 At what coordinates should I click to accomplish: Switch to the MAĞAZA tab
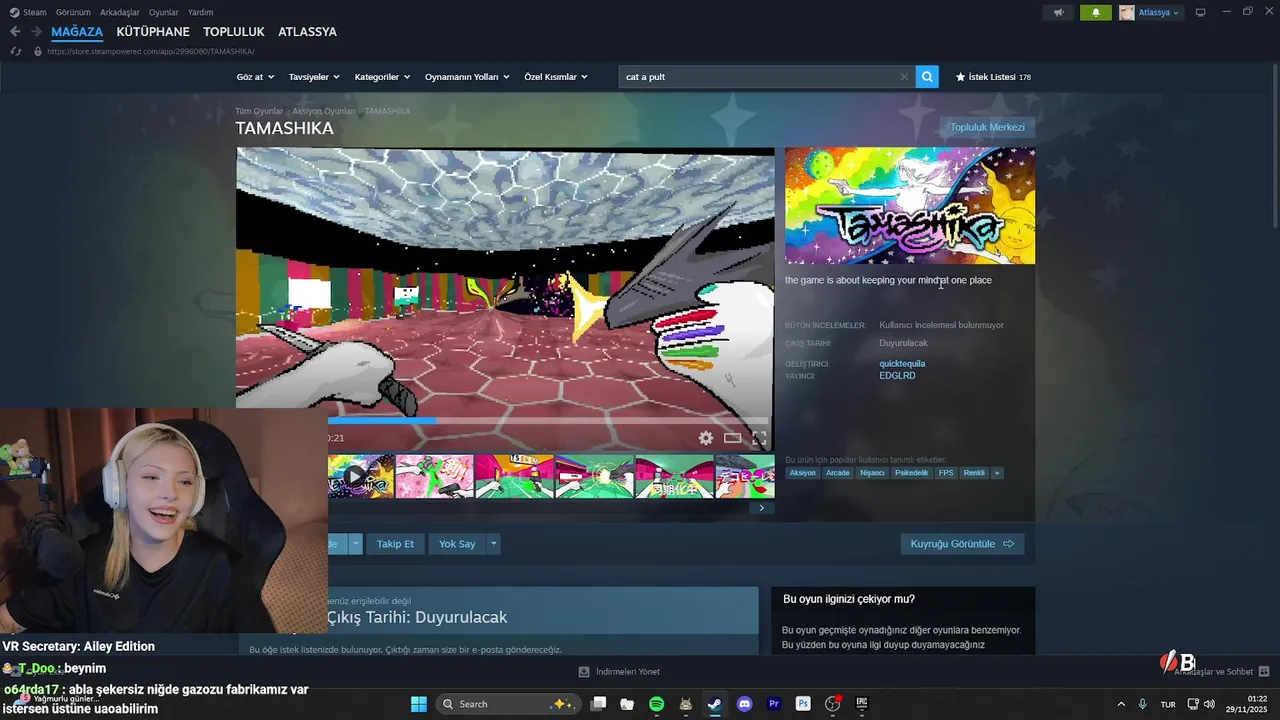(77, 32)
